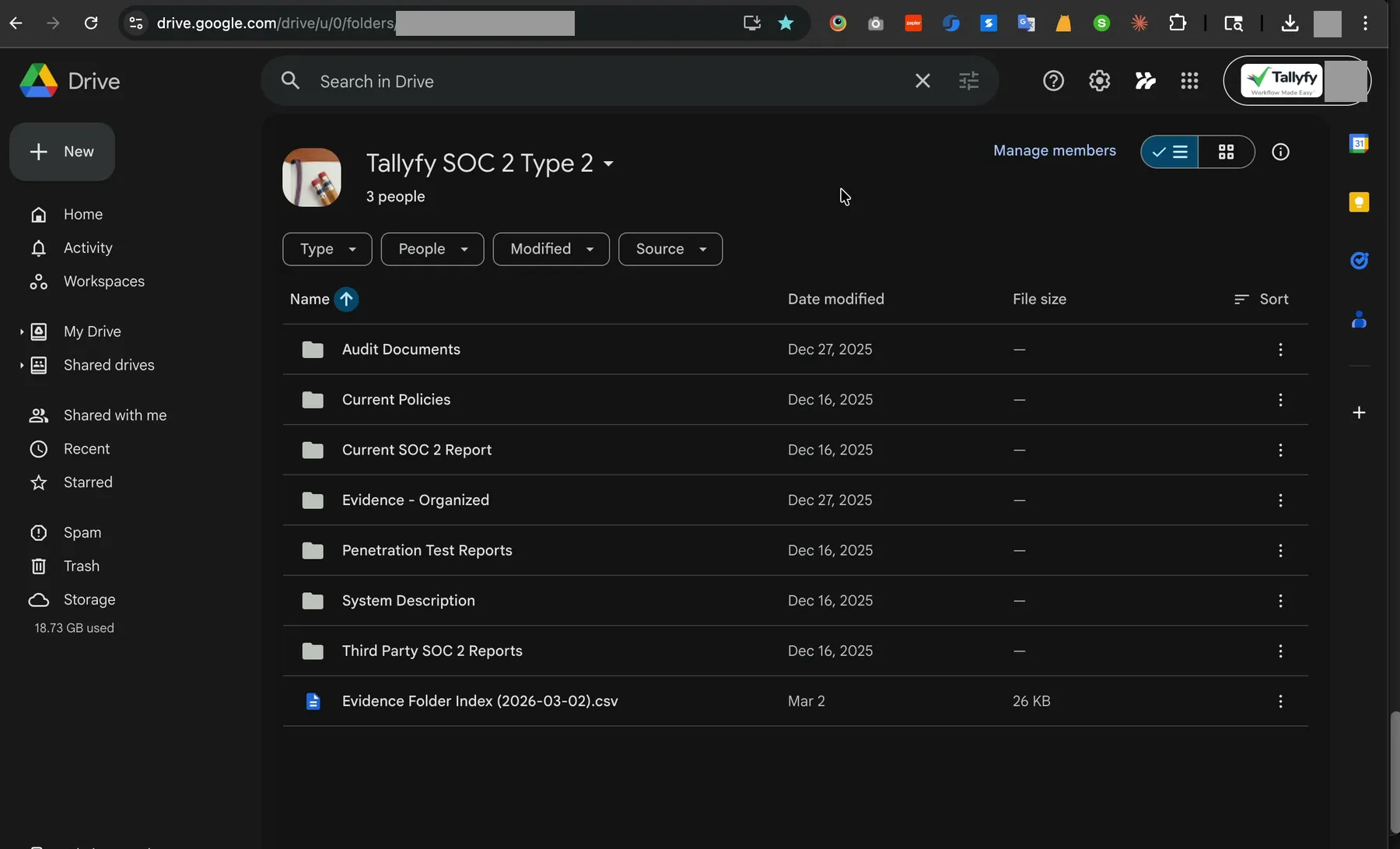The height and width of the screenshot is (849, 1400).
Task: Expand Shared drives tree arrow
Action: (x=21, y=365)
